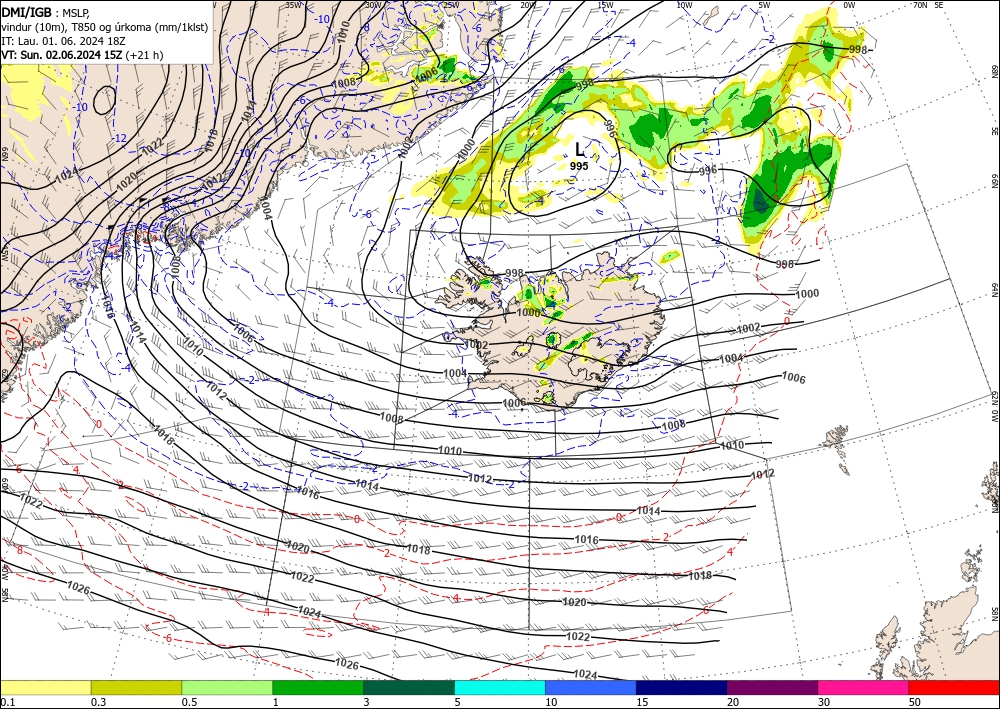
Task: Click the yellow 0.1 legend swatch
Action: click(x=45, y=687)
